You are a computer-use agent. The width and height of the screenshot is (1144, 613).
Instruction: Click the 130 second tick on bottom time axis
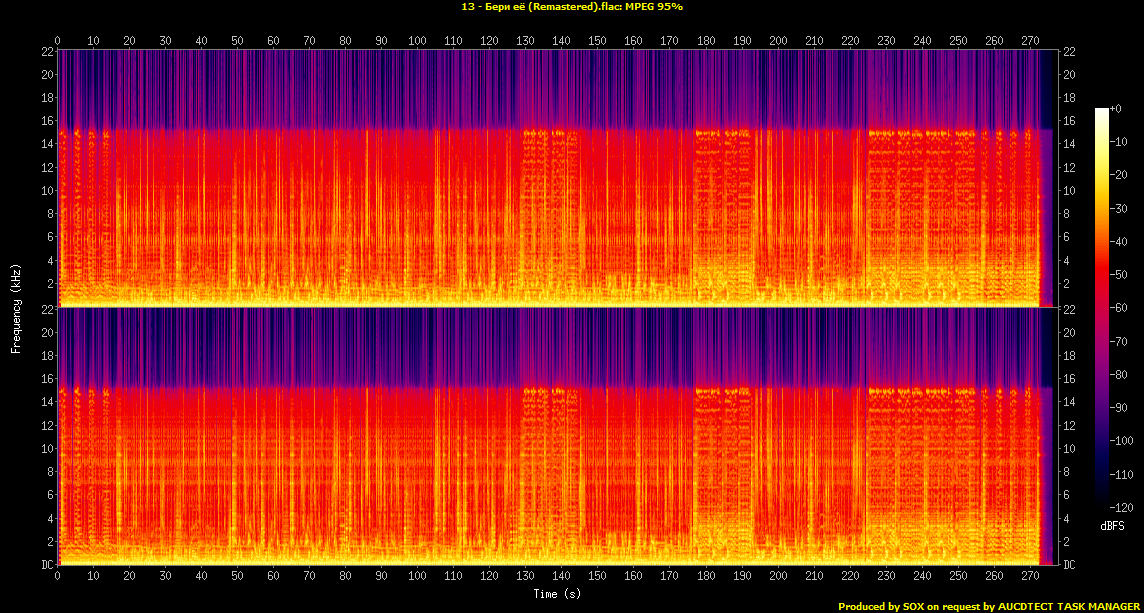pyautogui.click(x=525, y=577)
